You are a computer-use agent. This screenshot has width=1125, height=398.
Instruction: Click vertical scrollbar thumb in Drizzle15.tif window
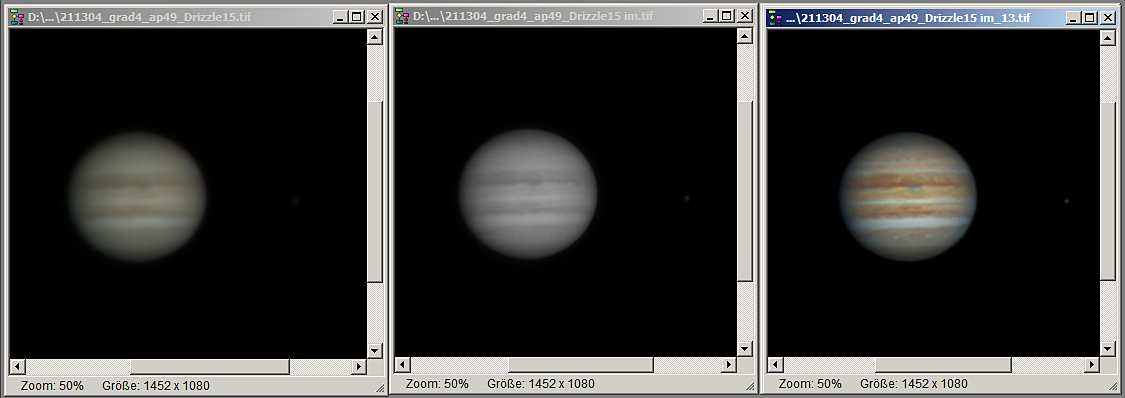coord(375,191)
